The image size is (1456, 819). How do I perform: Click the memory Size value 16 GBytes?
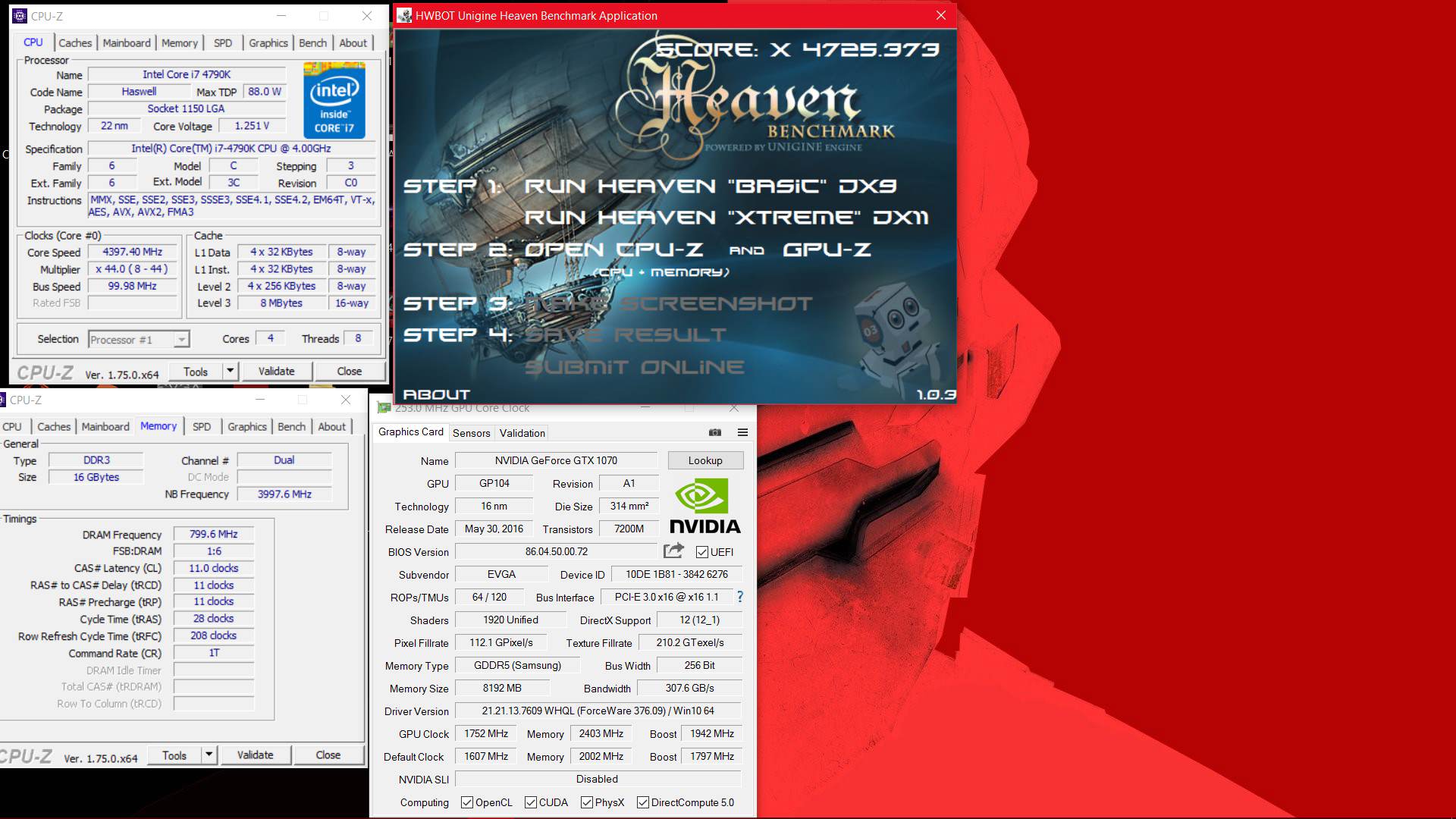point(96,477)
